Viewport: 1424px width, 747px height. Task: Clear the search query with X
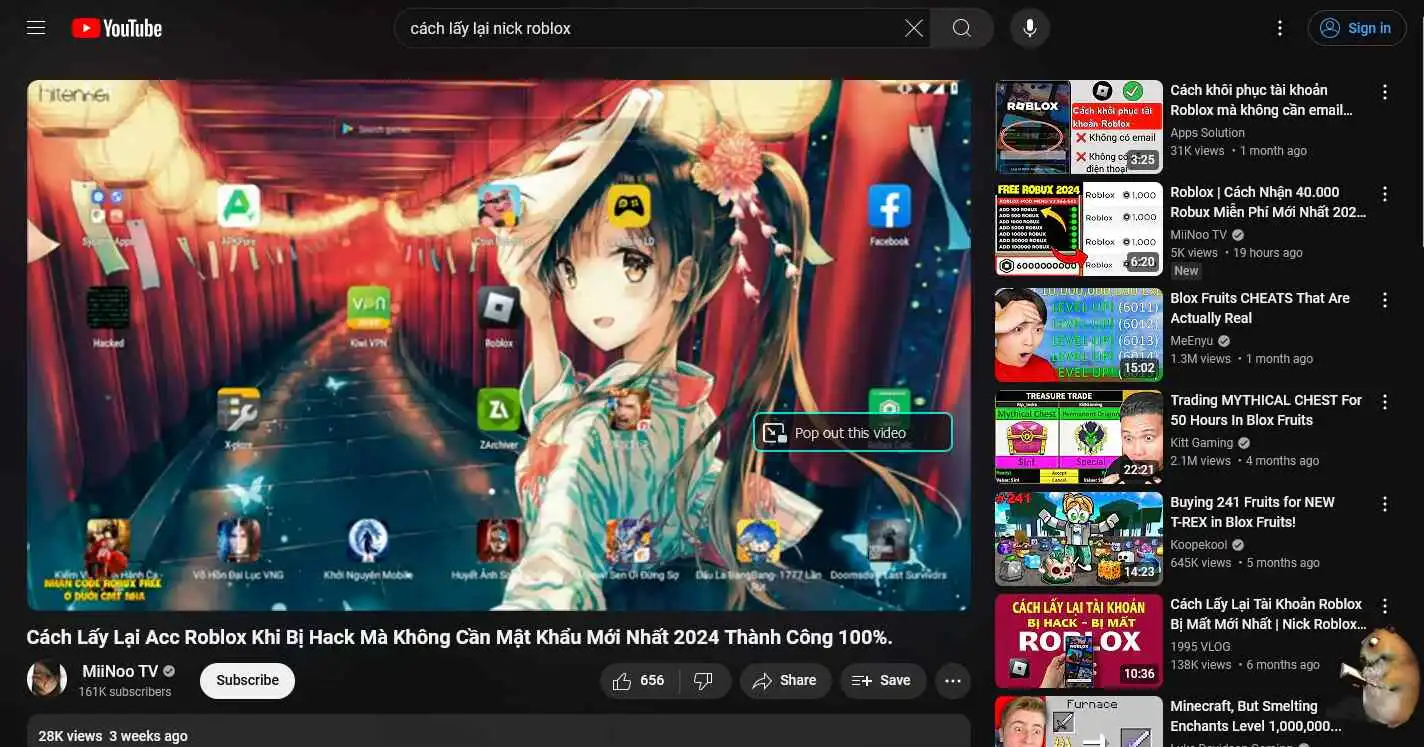tap(913, 28)
